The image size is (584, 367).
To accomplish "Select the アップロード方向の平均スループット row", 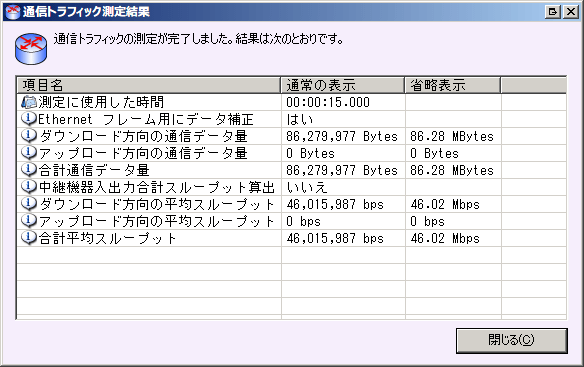I will pos(292,221).
